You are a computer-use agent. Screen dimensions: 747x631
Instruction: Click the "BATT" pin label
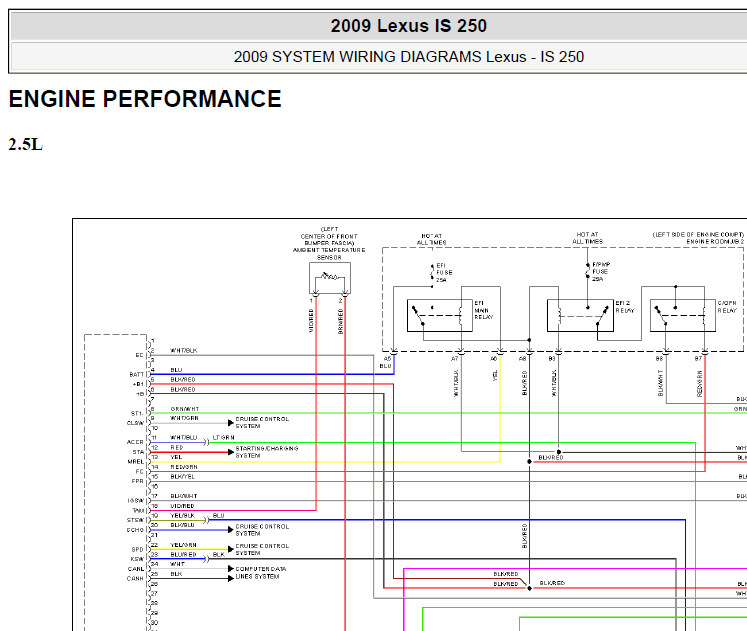tap(136, 374)
